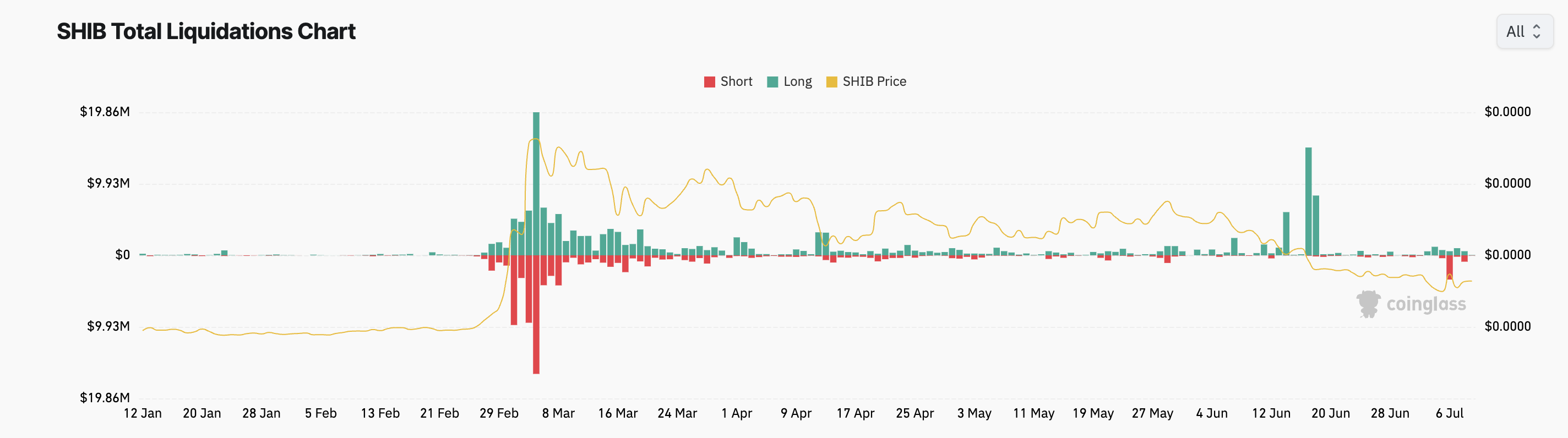The image size is (1568, 438).
Task: Click the 6 Jul date axis label
Action: 1449,413
